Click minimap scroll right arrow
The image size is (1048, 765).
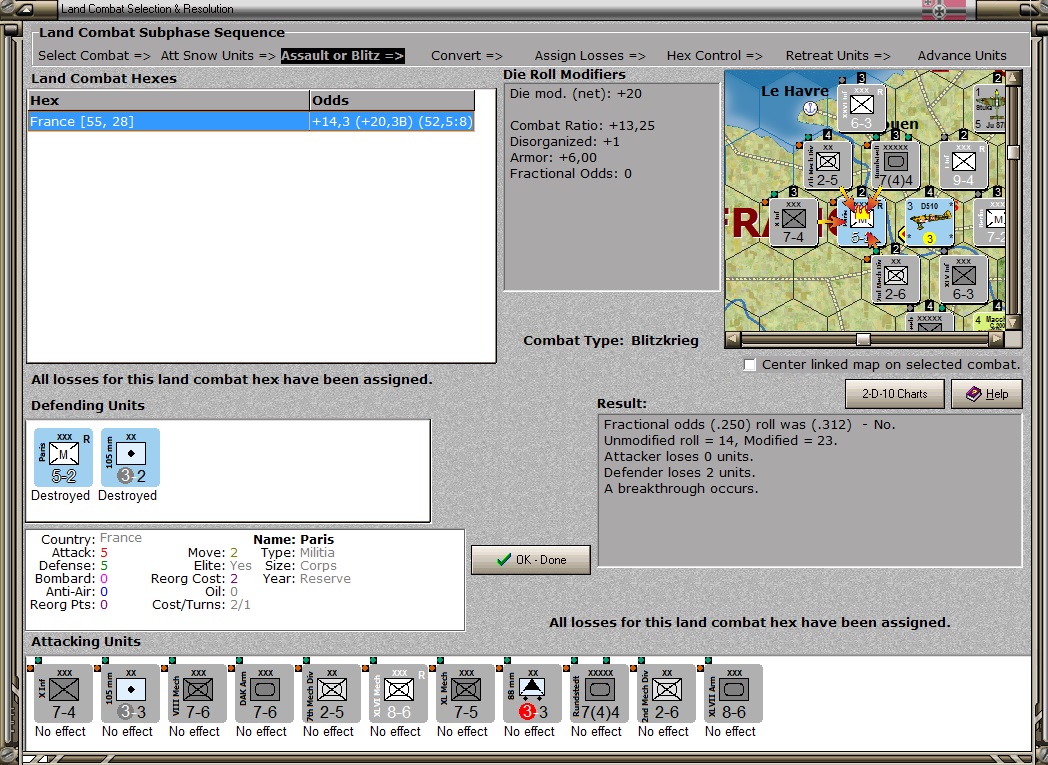click(x=997, y=339)
